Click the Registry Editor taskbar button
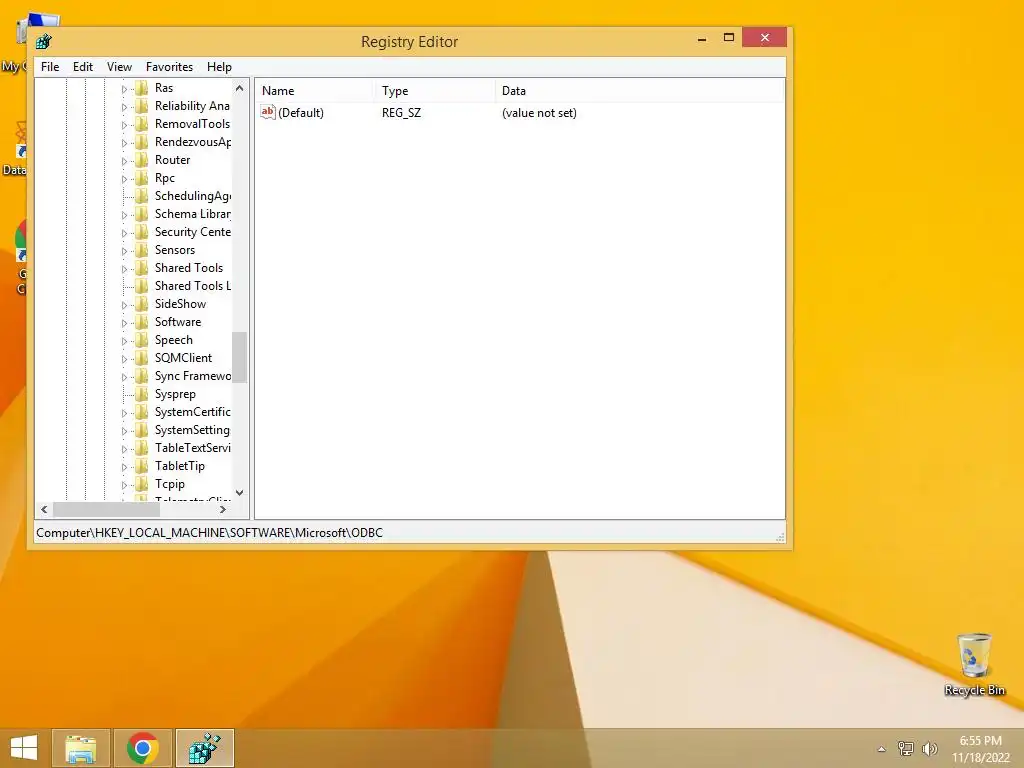 (x=205, y=748)
